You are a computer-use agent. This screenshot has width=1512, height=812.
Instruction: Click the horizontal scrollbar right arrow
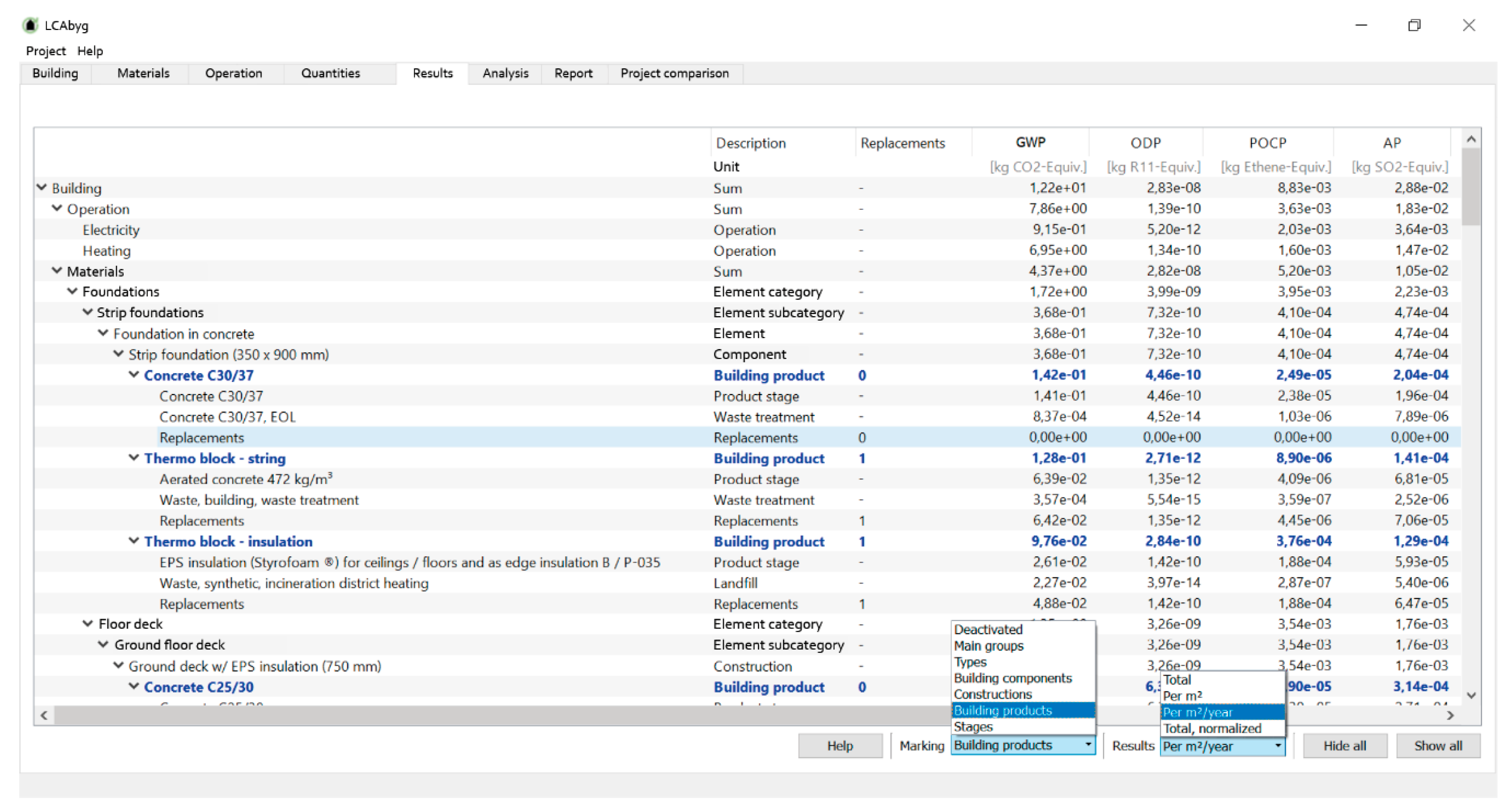pyautogui.click(x=1450, y=715)
